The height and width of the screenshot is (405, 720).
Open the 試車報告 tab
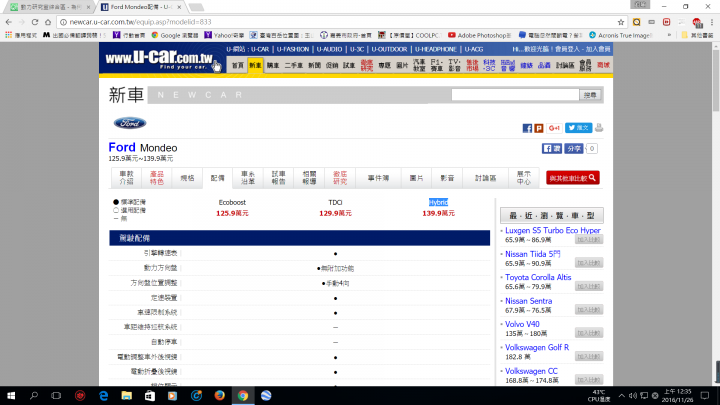tap(278, 178)
